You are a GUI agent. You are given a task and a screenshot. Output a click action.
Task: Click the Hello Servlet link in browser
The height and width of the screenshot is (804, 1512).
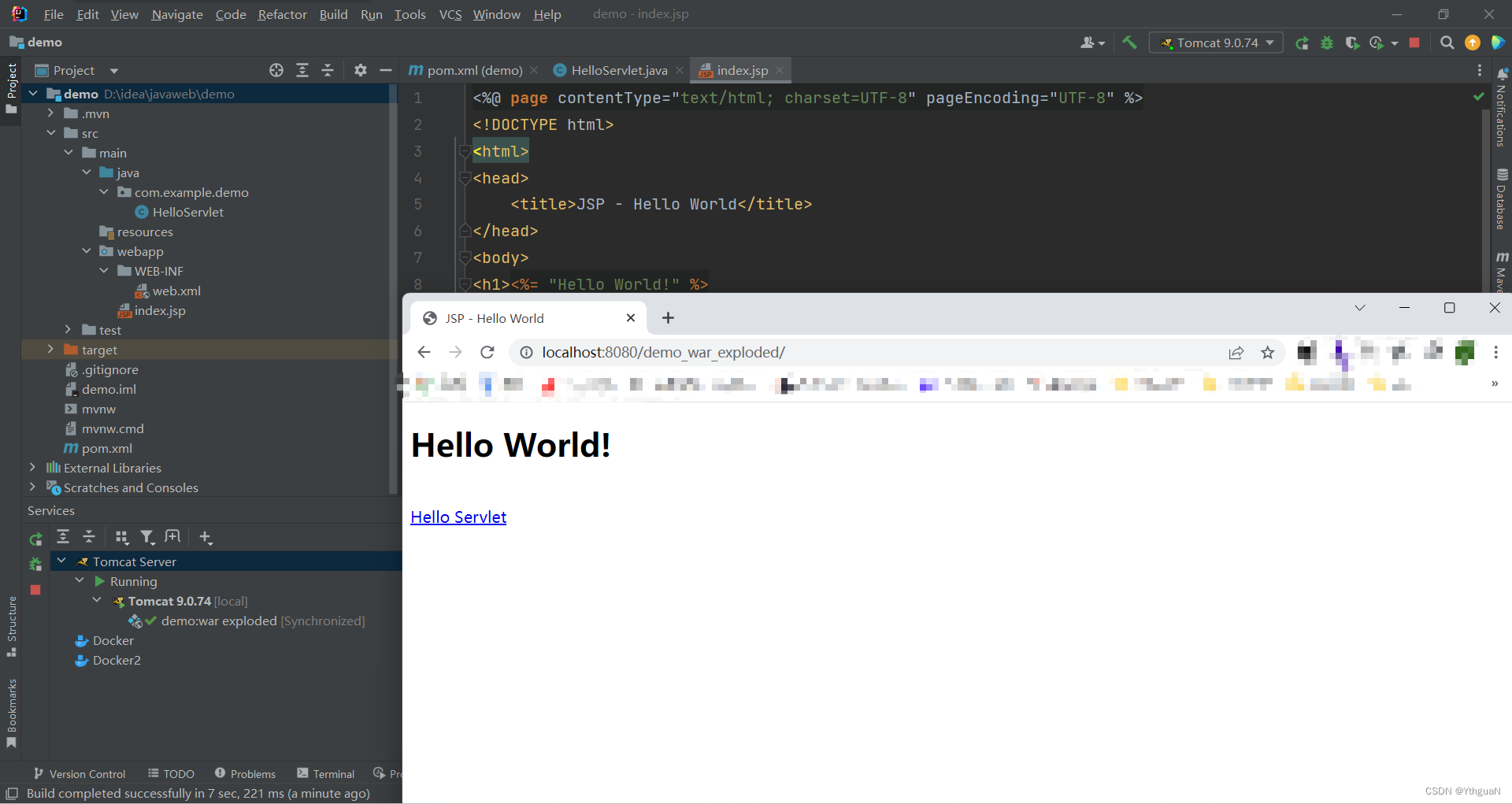458,517
